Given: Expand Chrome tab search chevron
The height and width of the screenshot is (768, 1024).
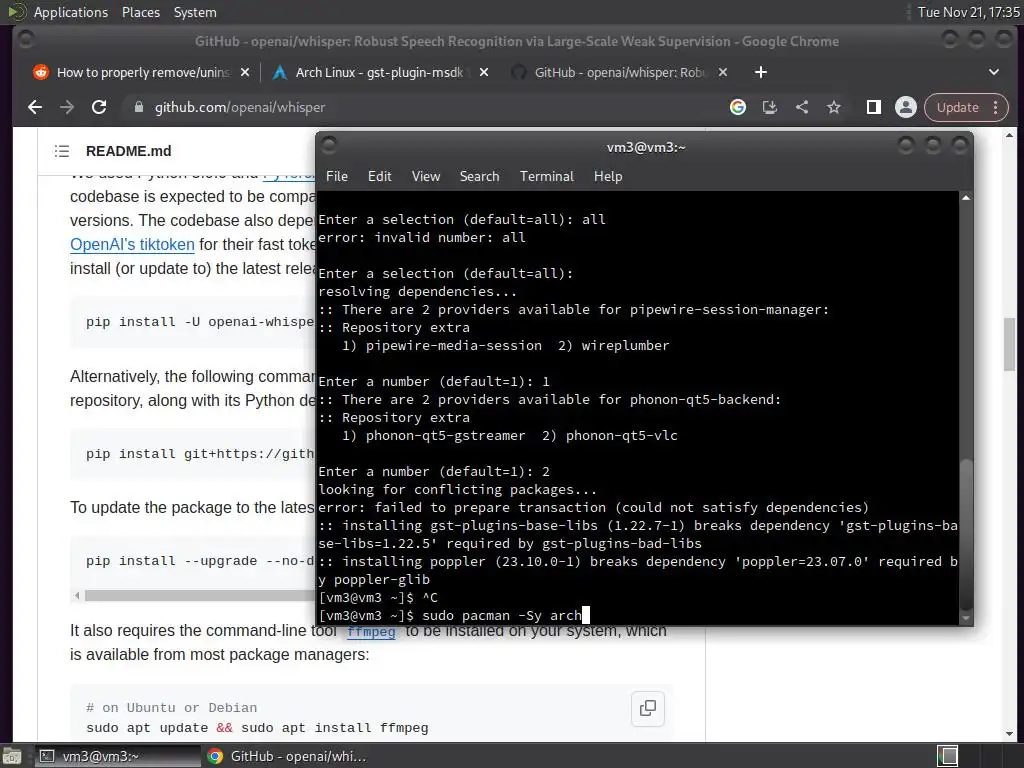Looking at the screenshot, I should tap(994, 72).
